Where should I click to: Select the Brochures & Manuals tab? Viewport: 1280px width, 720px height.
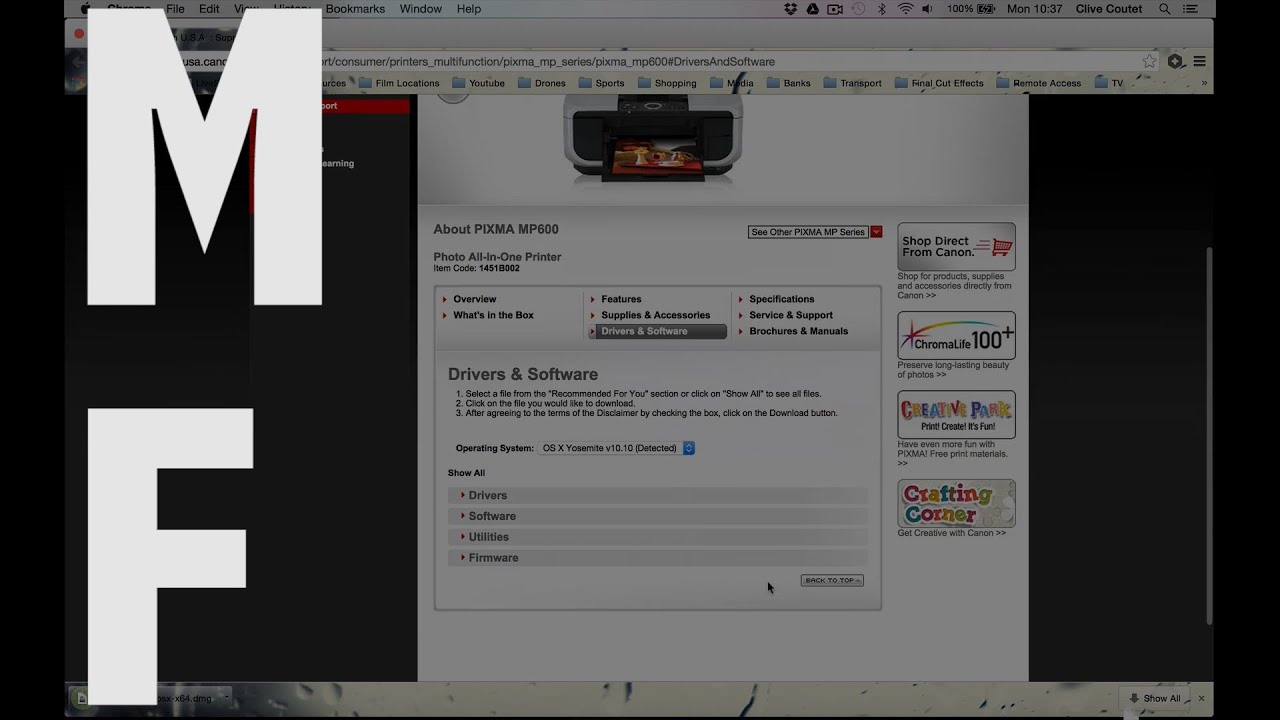coord(798,331)
